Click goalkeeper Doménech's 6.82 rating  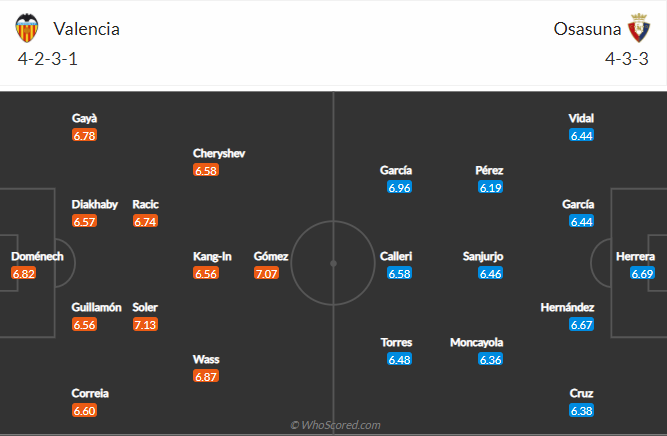23,273
